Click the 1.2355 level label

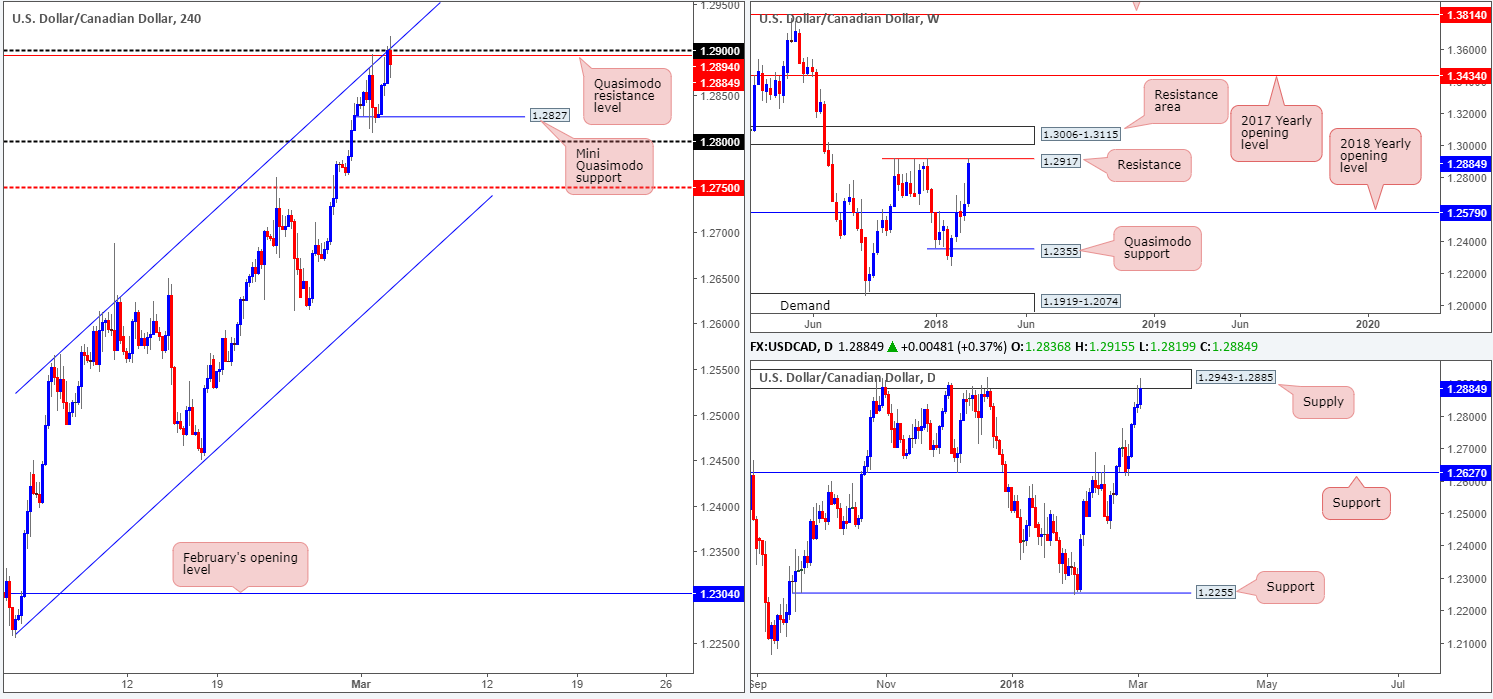(1059, 249)
